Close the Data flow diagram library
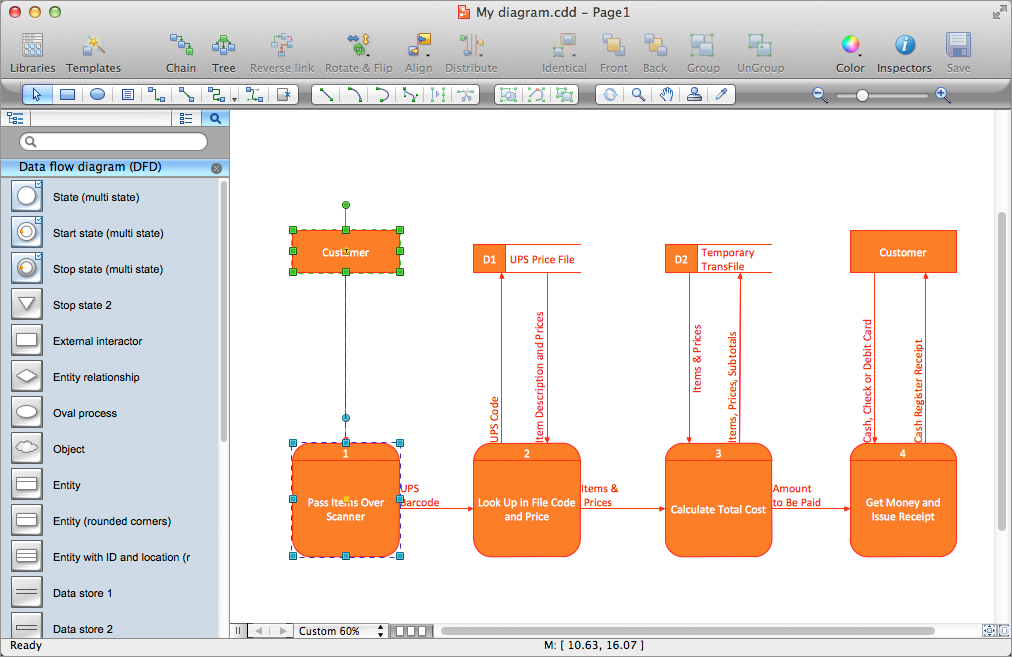This screenshot has height=657, width=1012. (x=216, y=168)
